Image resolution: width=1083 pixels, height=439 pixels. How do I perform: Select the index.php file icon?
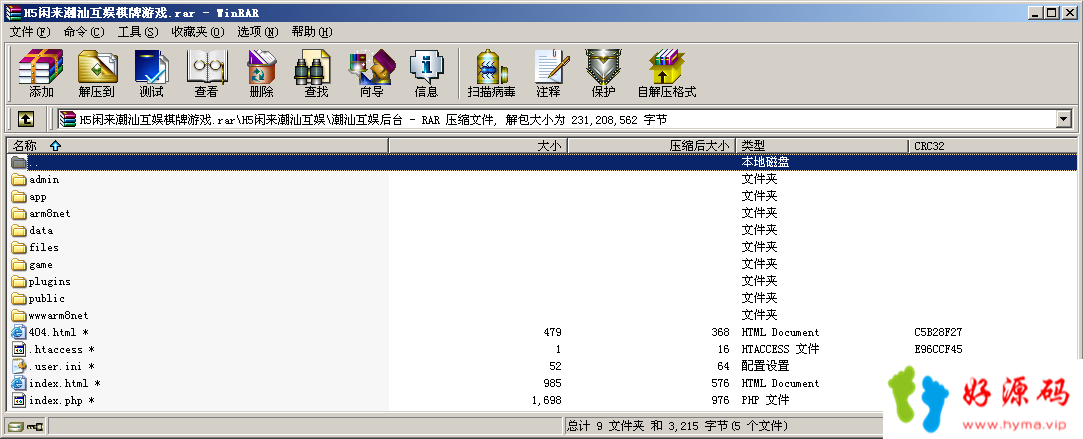(x=19, y=400)
